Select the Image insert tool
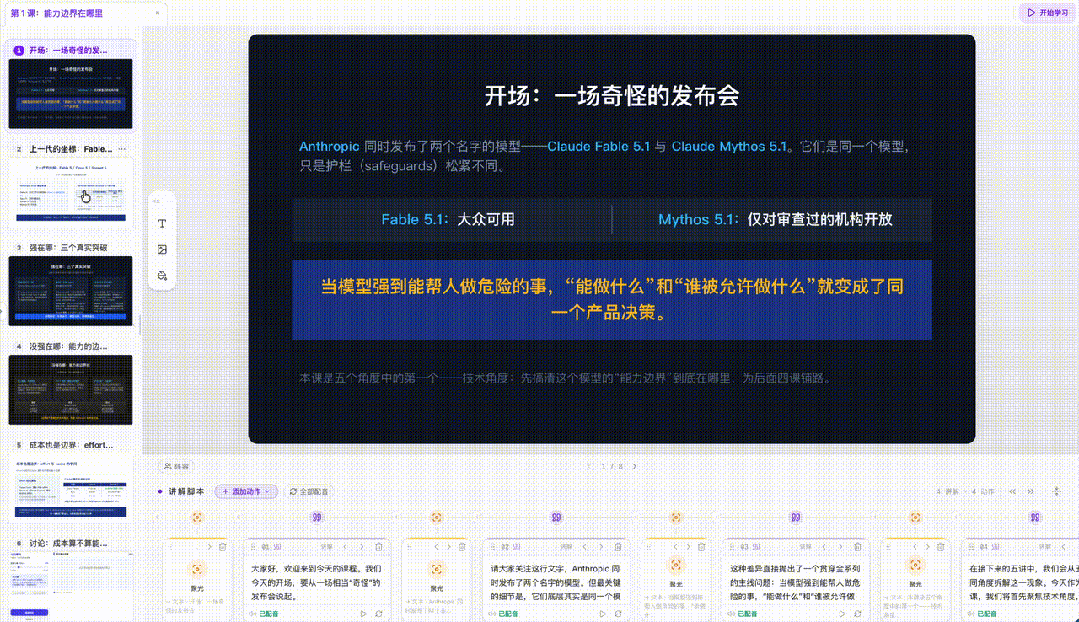Screen dimensions: 1079x622 pos(162,249)
